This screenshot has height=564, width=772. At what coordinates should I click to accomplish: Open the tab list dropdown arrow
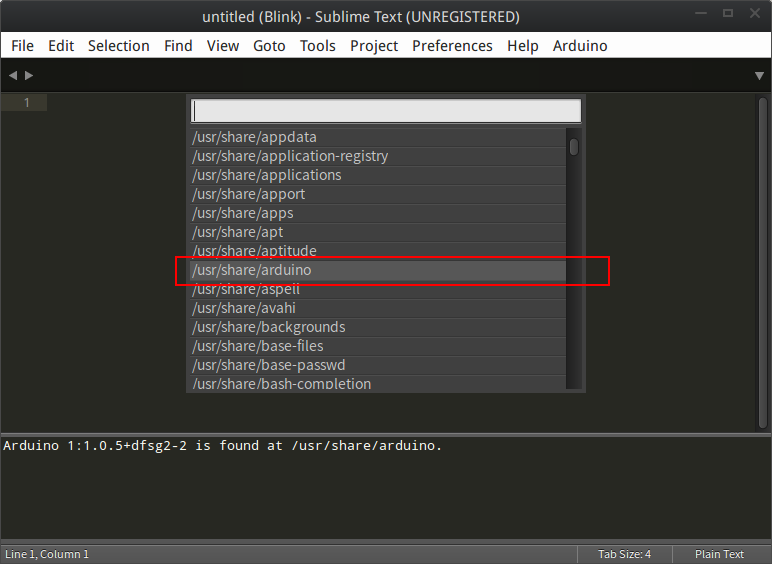pos(759,76)
